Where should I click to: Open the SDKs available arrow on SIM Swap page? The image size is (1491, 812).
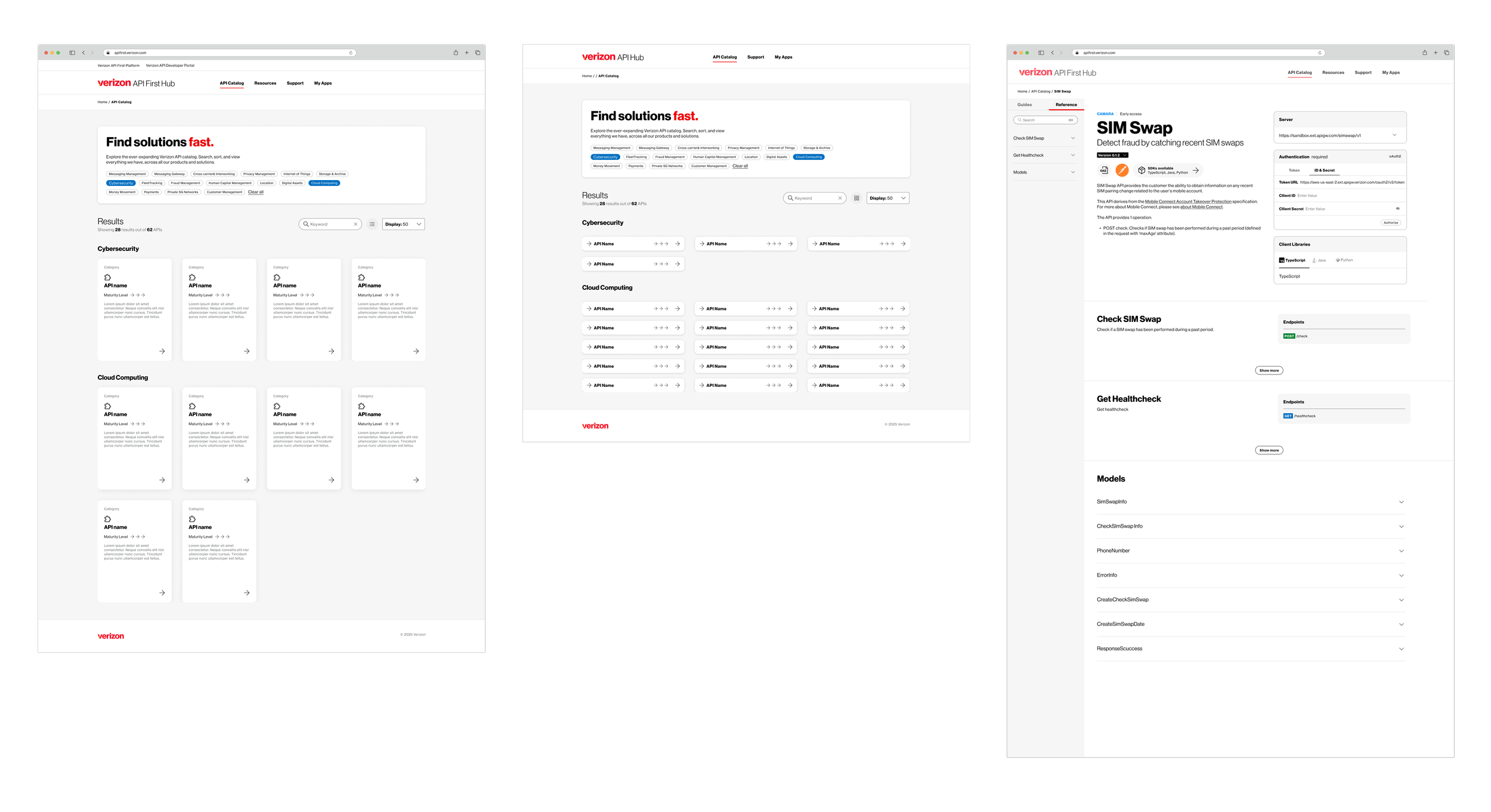point(1196,170)
